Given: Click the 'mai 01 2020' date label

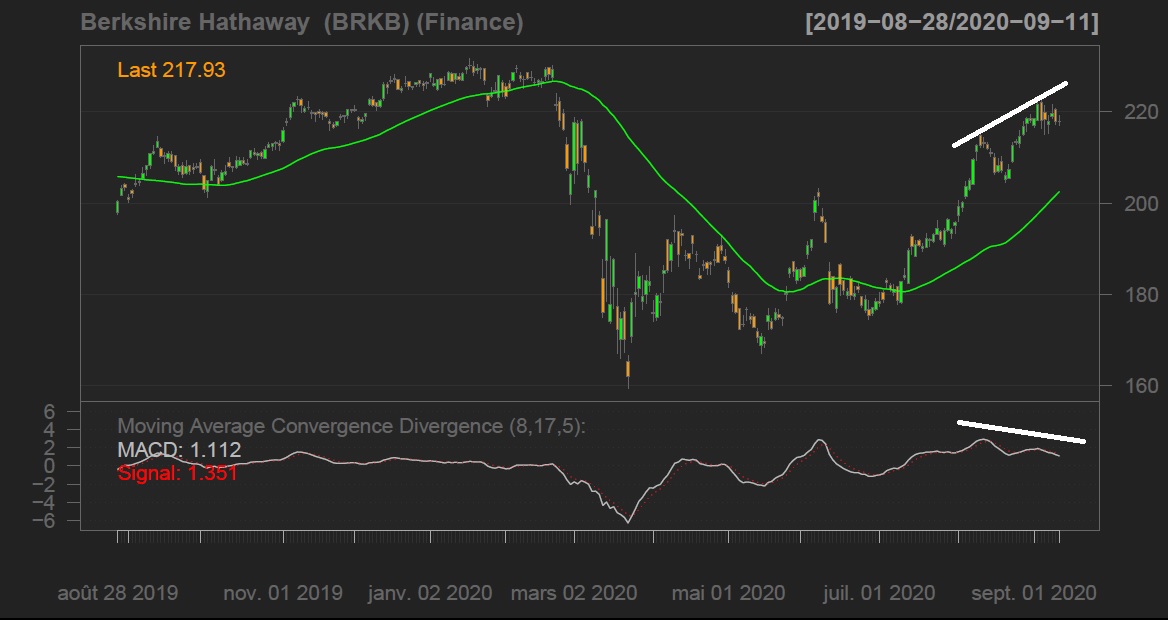Looking at the screenshot, I should [728, 593].
